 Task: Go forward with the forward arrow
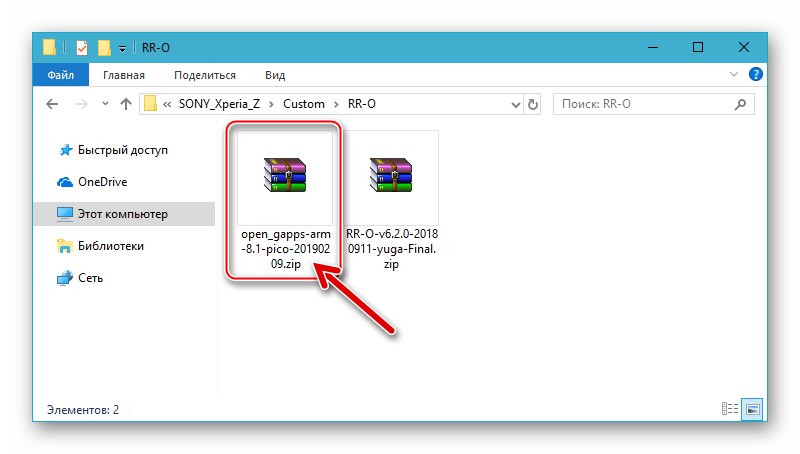pos(81,104)
